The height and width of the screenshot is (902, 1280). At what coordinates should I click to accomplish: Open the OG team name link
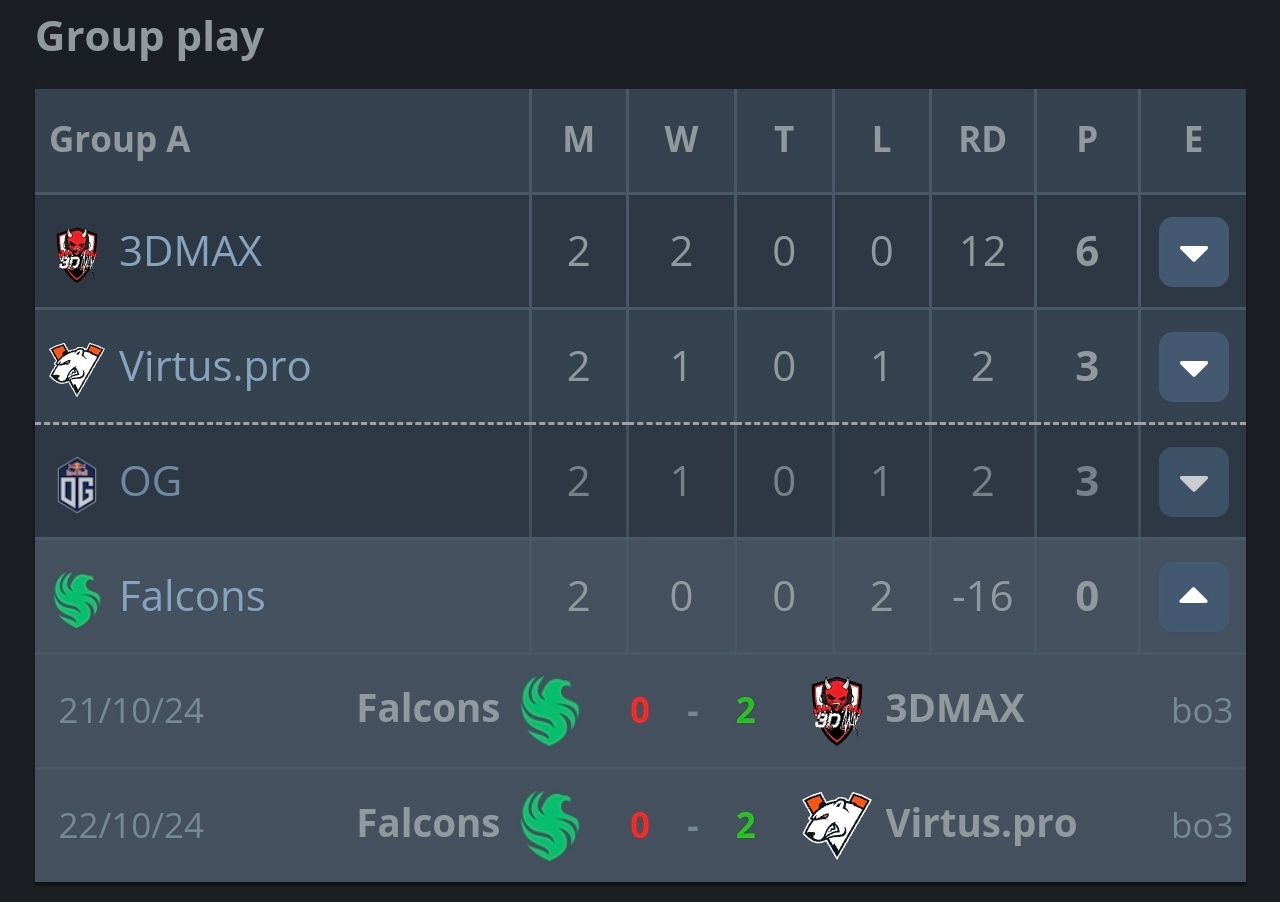(150, 482)
